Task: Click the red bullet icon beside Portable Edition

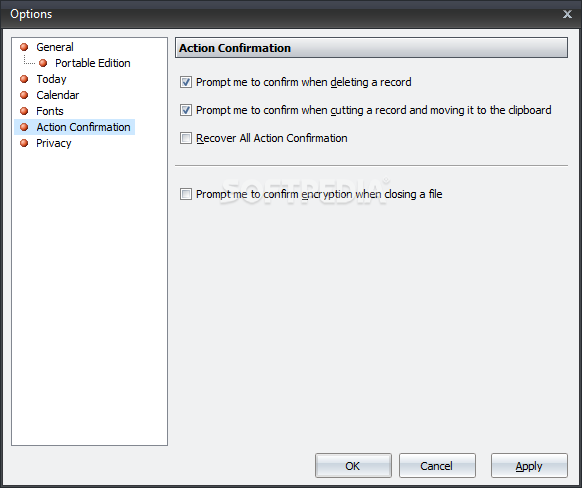Action: [43, 63]
